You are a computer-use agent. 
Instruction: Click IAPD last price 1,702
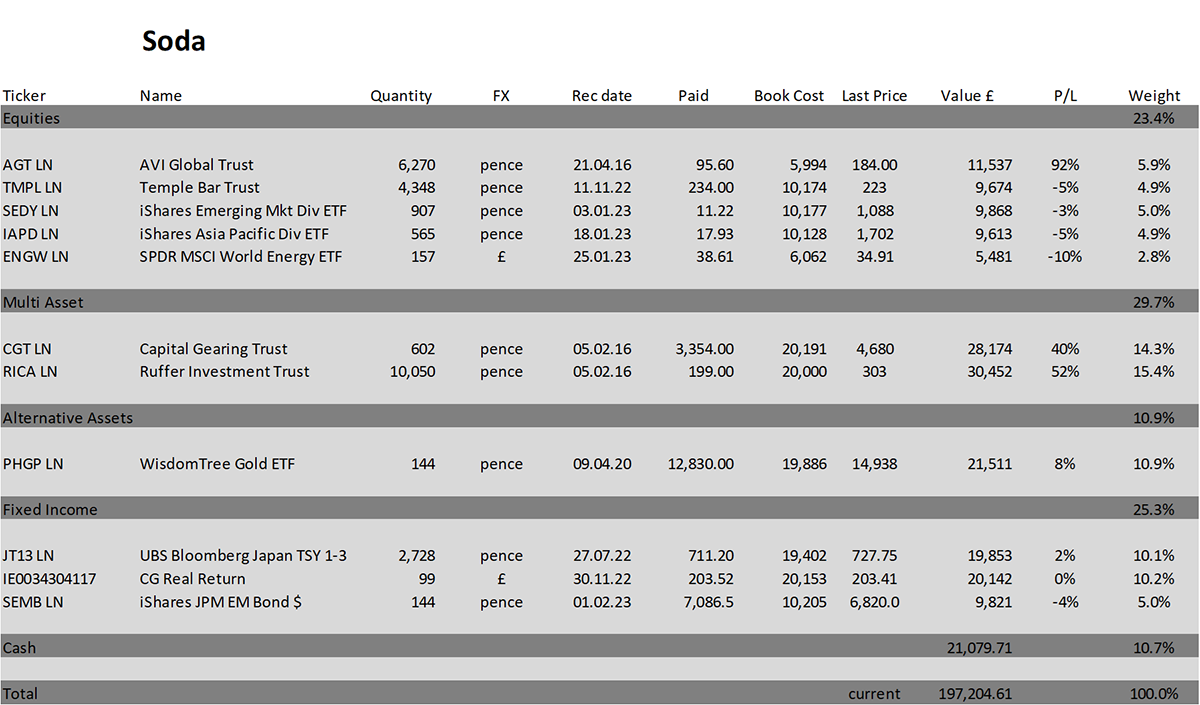click(x=875, y=234)
